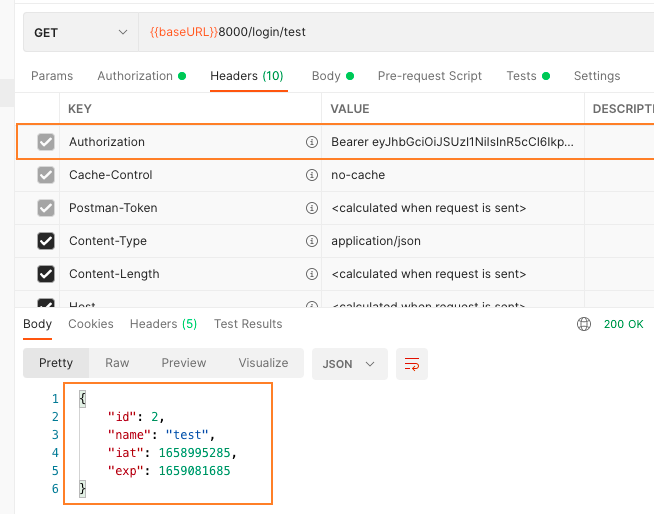Click info icon in Postman-Token row
This screenshot has width=654, height=514.
coord(311,208)
